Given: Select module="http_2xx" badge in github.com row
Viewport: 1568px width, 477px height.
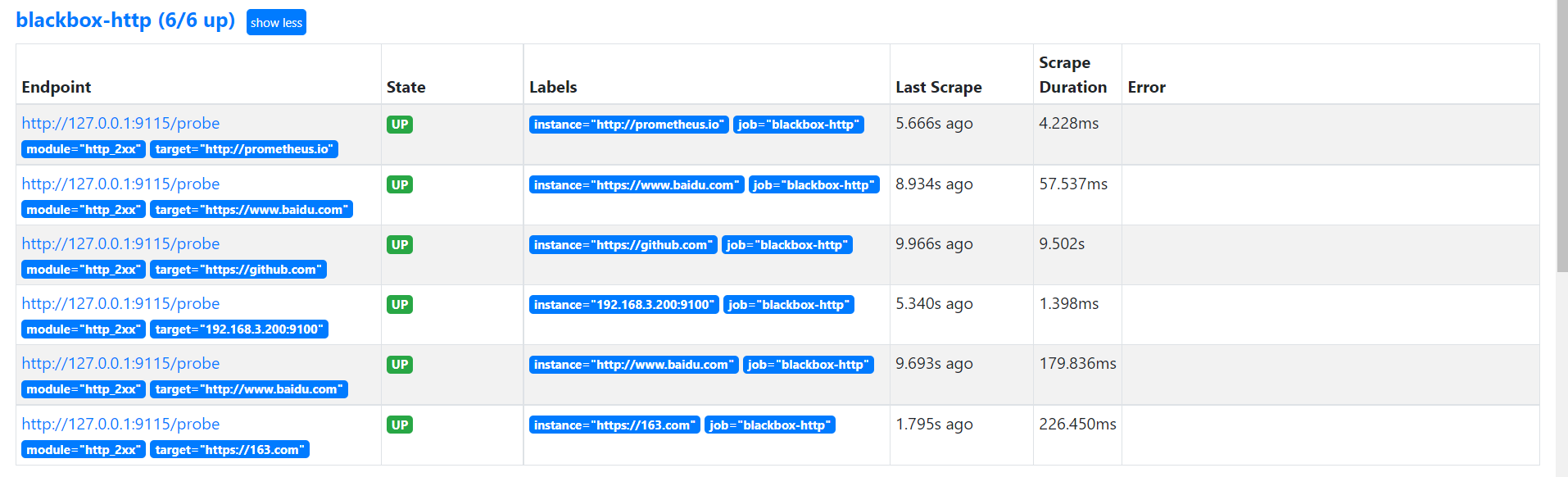Looking at the screenshot, I should pos(84,270).
